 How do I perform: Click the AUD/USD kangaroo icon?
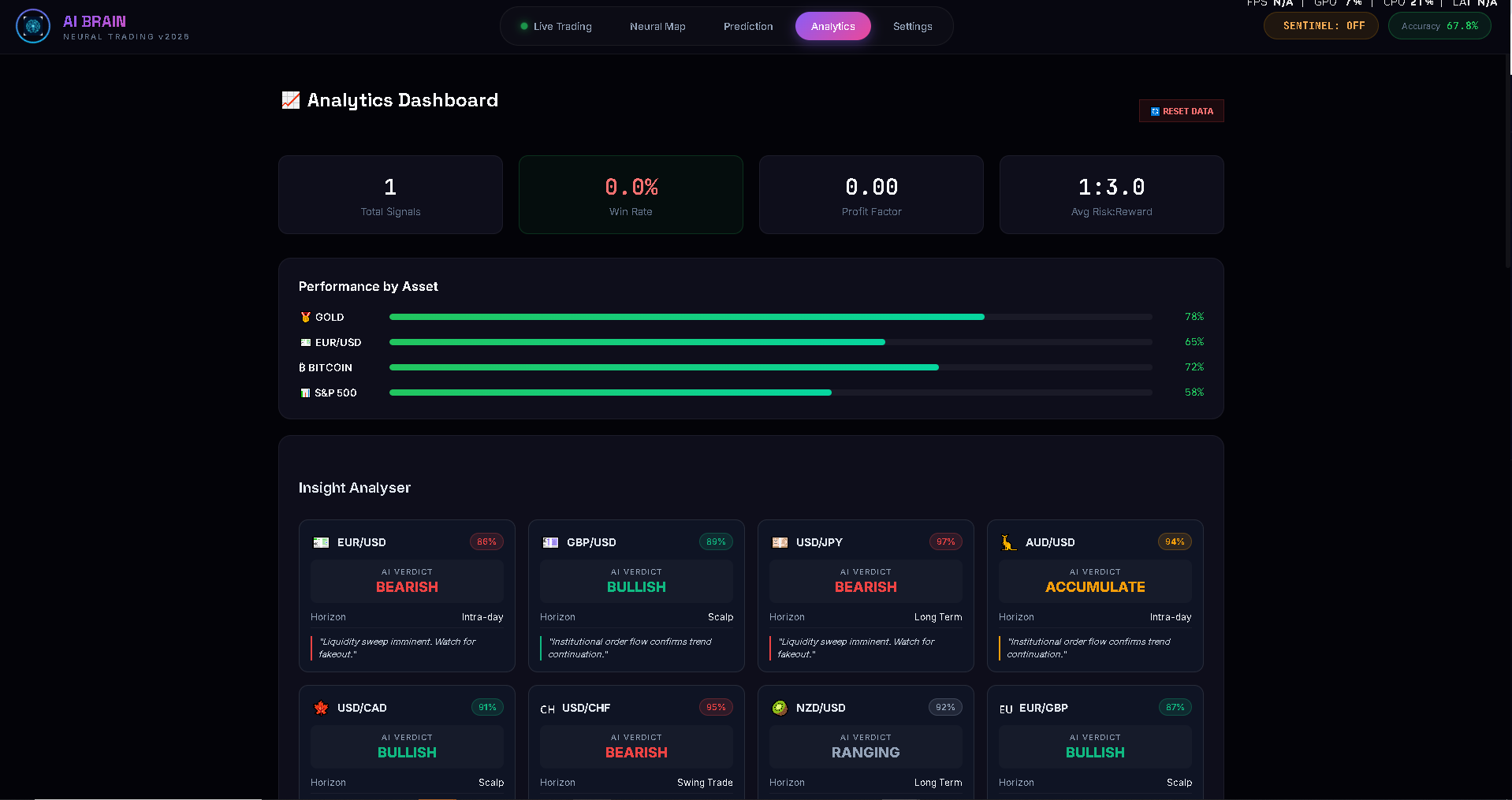(1008, 542)
